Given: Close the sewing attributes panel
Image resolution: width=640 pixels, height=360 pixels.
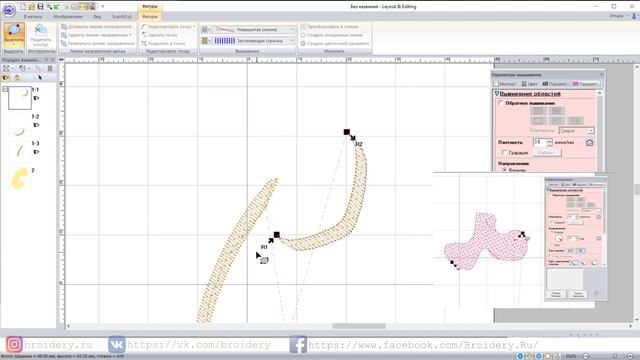Looking at the screenshot, I should pos(602,75).
